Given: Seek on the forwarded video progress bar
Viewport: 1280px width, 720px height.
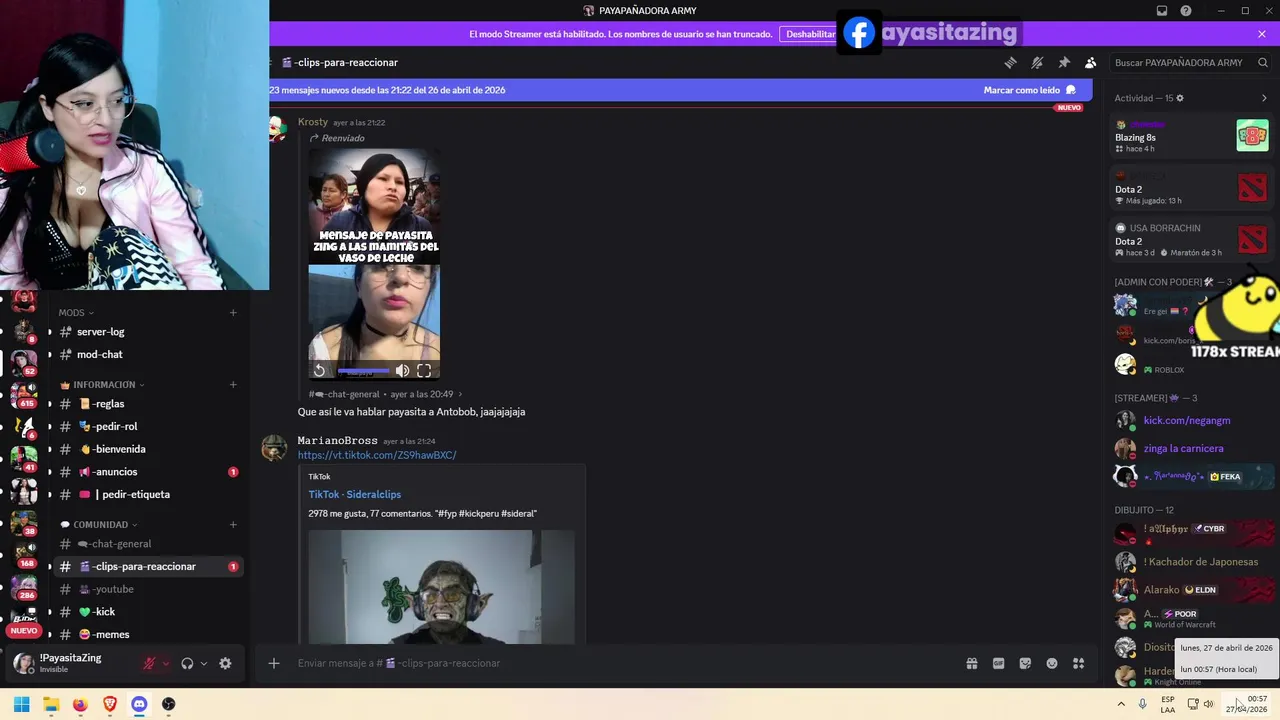Looking at the screenshot, I should point(362,371).
